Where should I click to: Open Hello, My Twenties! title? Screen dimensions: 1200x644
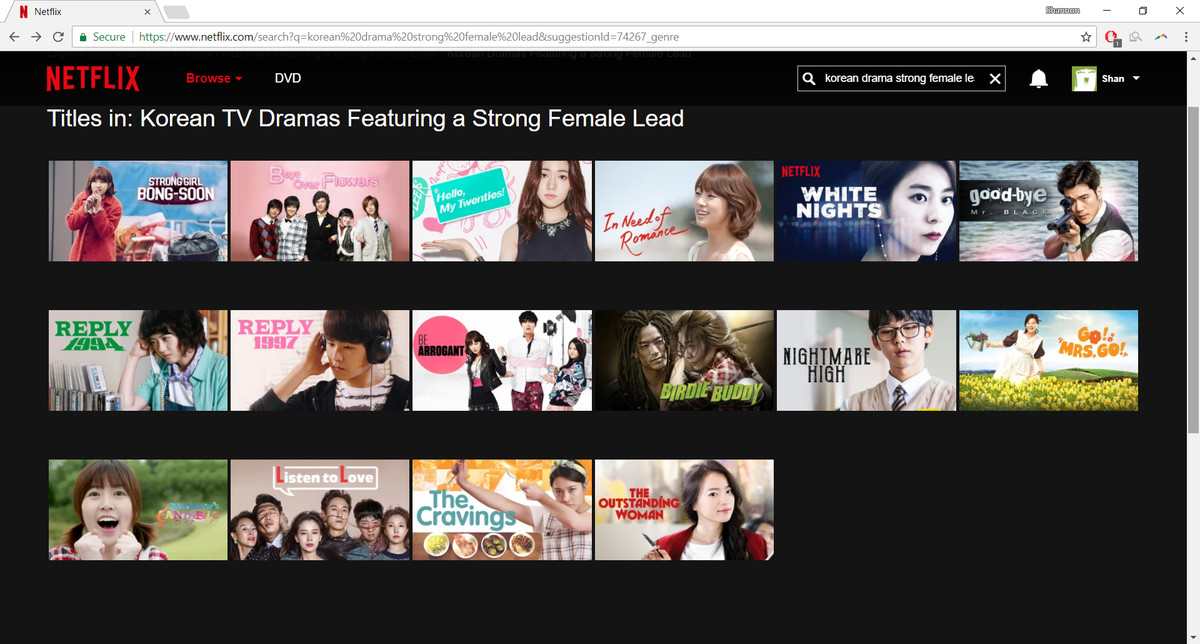502,211
